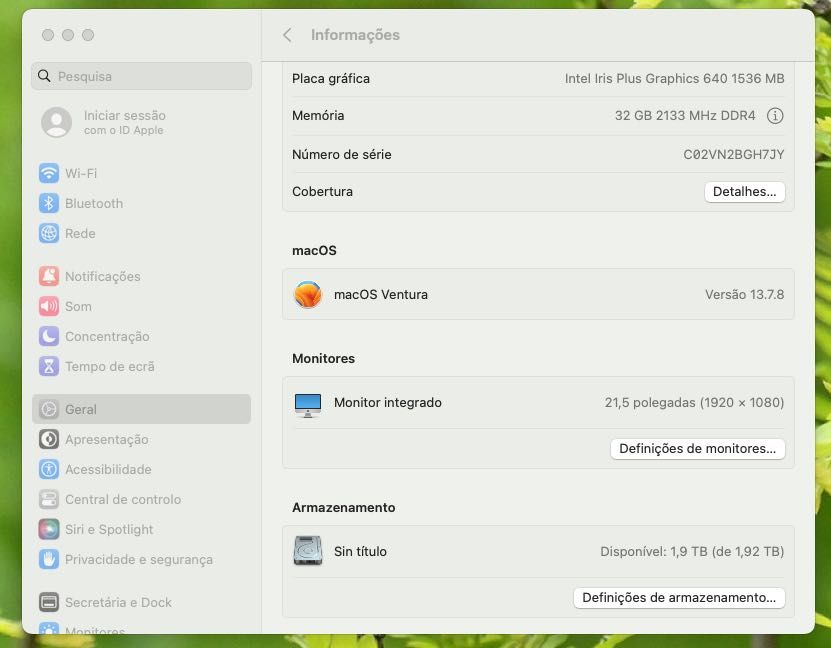Select Bluetooth label in sidebar
Screen dimensions: 831x648
coord(94,203)
